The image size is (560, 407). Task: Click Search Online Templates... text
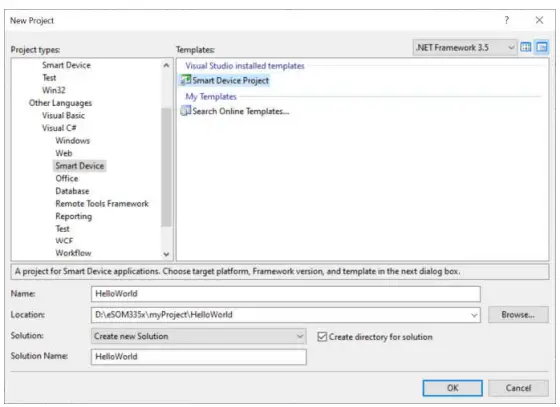click(241, 111)
